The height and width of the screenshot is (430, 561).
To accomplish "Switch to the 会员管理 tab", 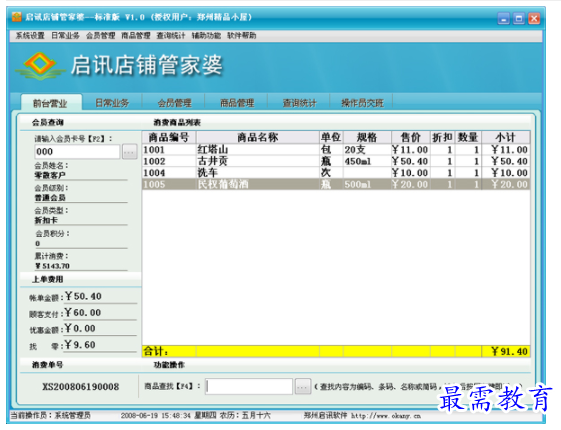I will click(x=175, y=103).
